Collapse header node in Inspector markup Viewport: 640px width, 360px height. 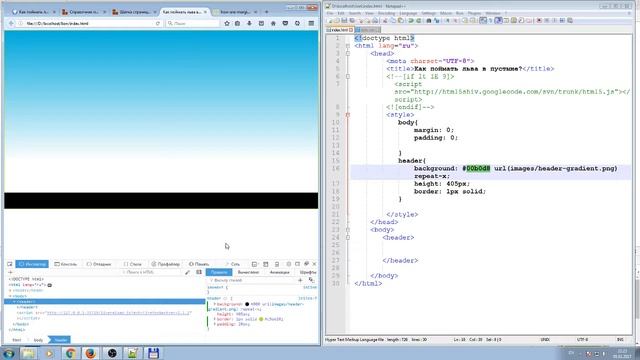[x=14, y=302]
